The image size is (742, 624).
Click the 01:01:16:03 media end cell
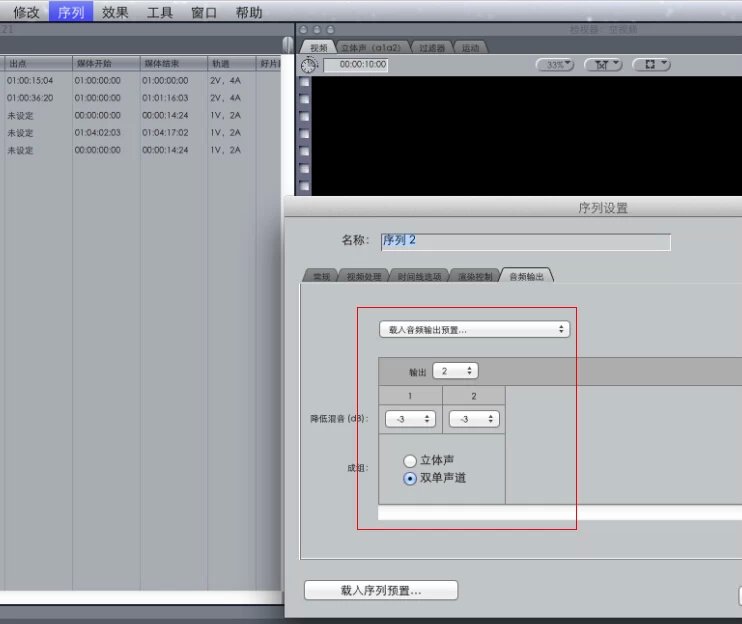[x=165, y=98]
